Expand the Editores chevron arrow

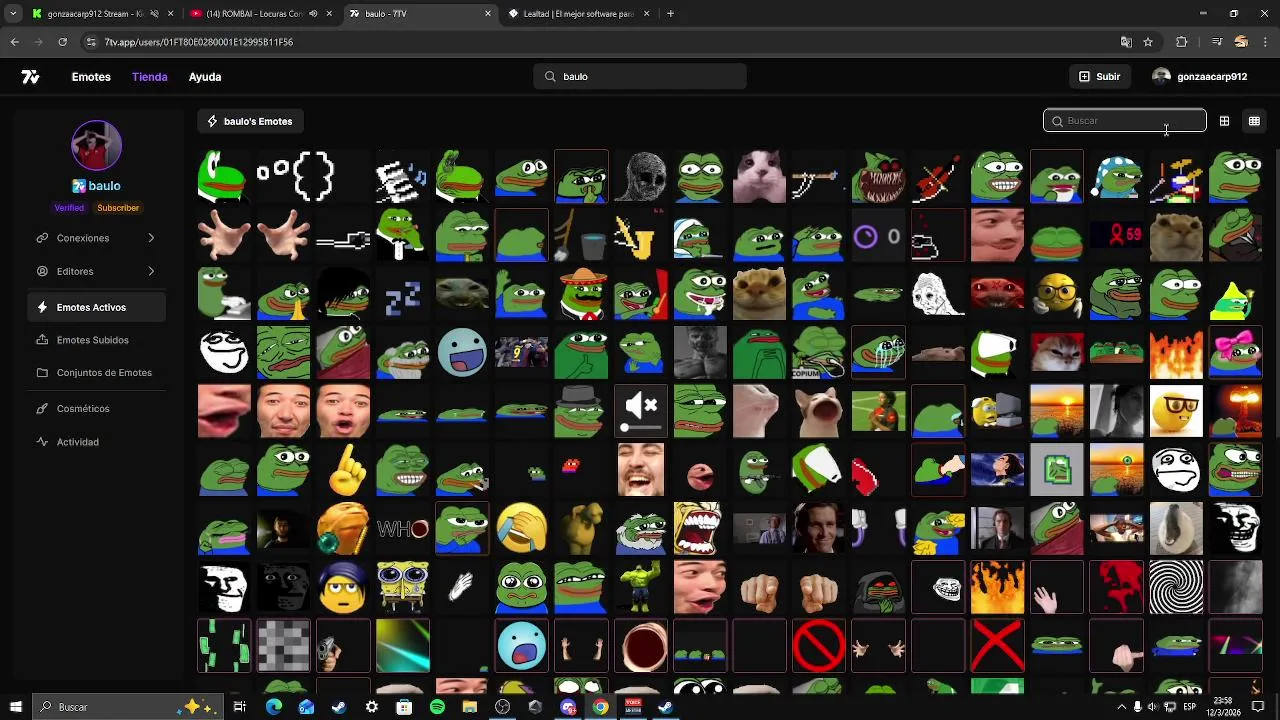[x=151, y=271]
